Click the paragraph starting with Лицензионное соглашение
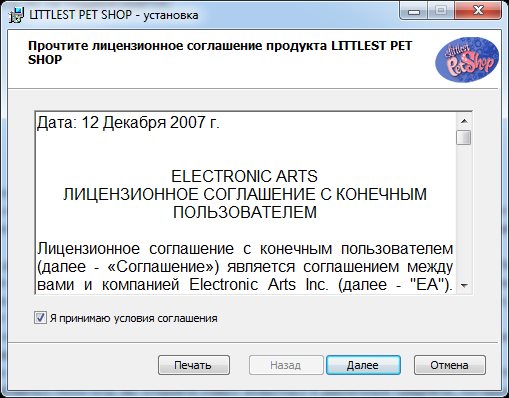 (245, 267)
